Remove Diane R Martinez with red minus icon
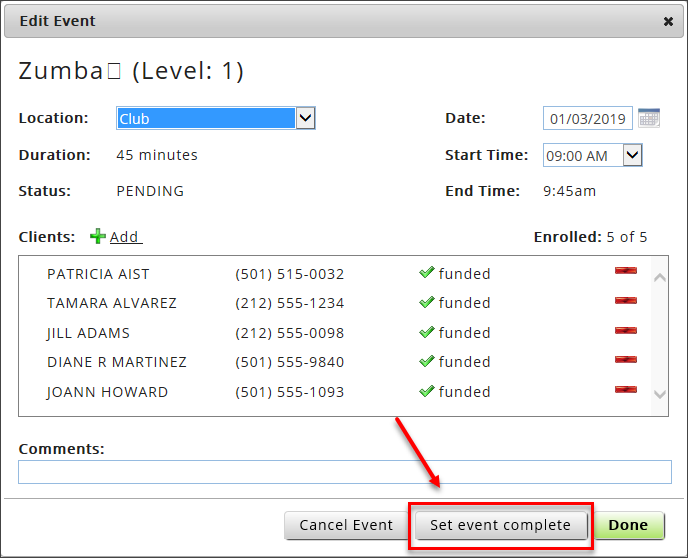The width and height of the screenshot is (688, 558). [625, 359]
